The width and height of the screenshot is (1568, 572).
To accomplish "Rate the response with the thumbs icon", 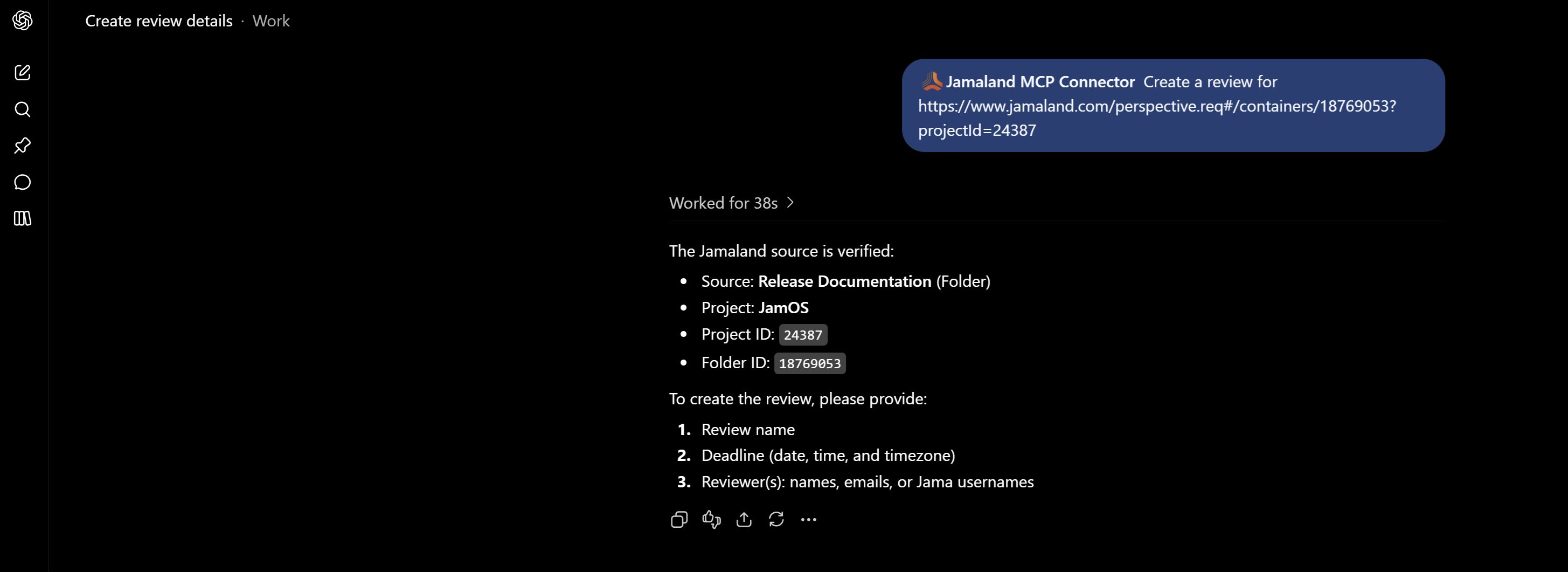I will click(712, 519).
